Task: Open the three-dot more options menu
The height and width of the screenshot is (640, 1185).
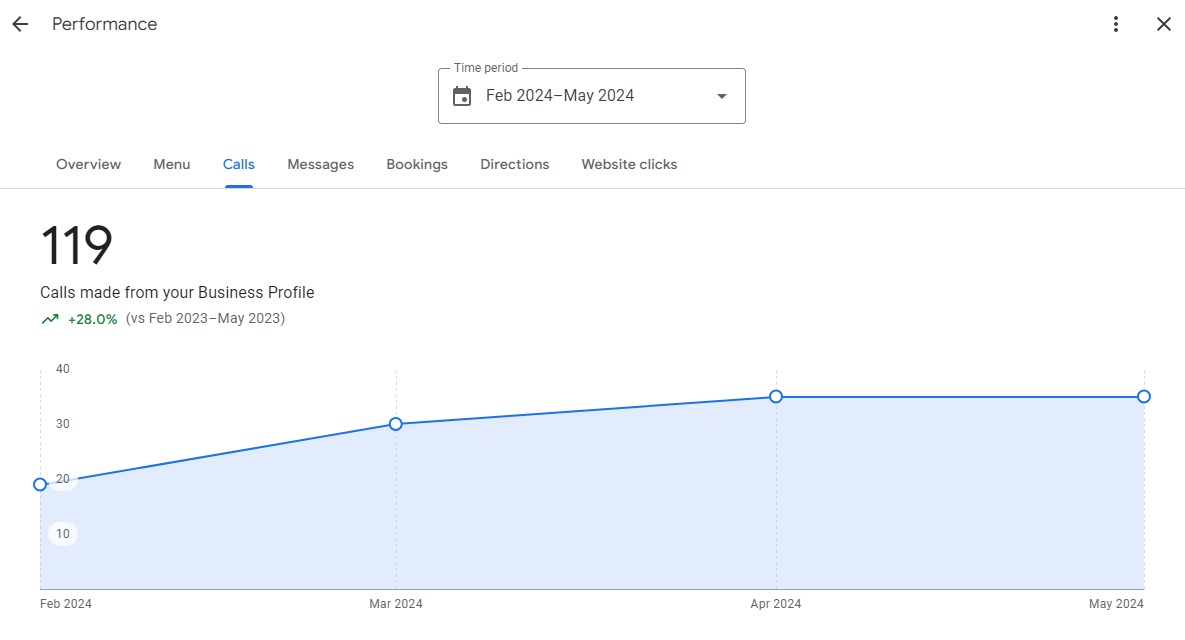Action: click(x=1115, y=24)
